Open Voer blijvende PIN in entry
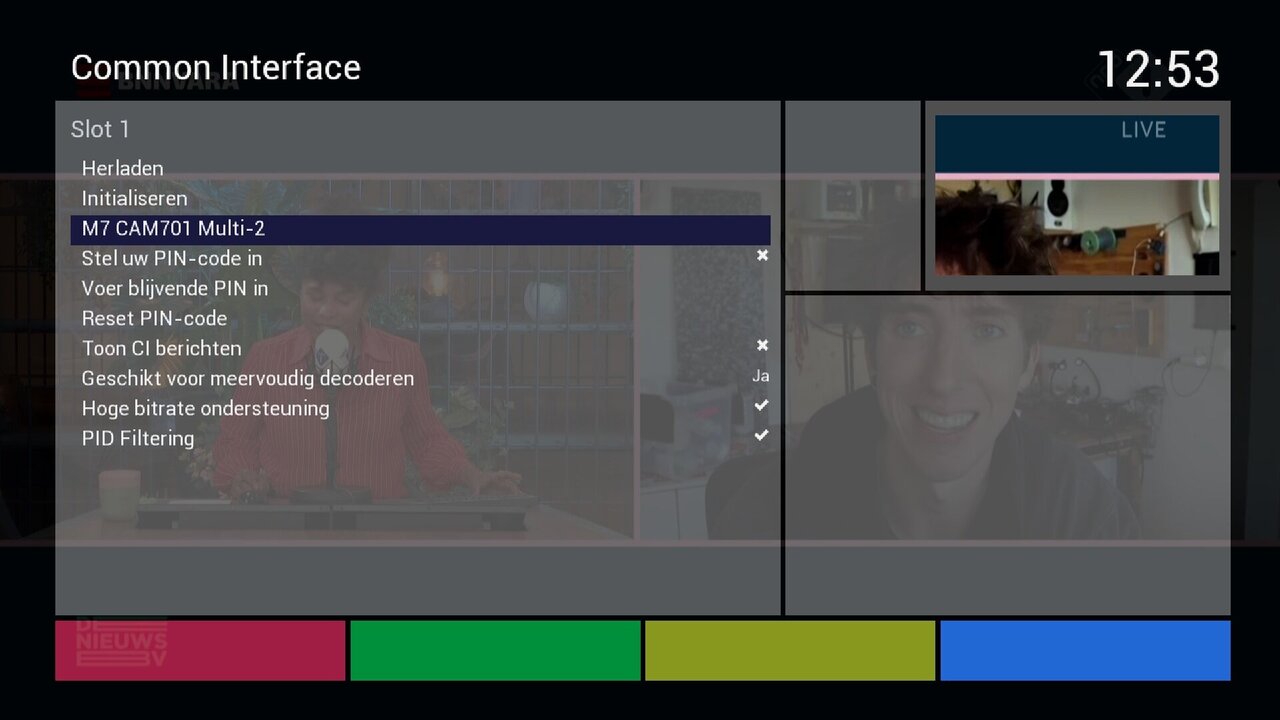The image size is (1280, 720). 174,288
